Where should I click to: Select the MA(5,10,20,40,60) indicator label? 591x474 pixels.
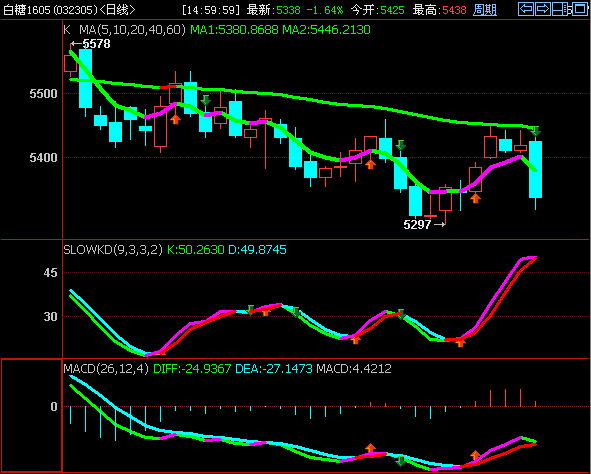coord(132,30)
